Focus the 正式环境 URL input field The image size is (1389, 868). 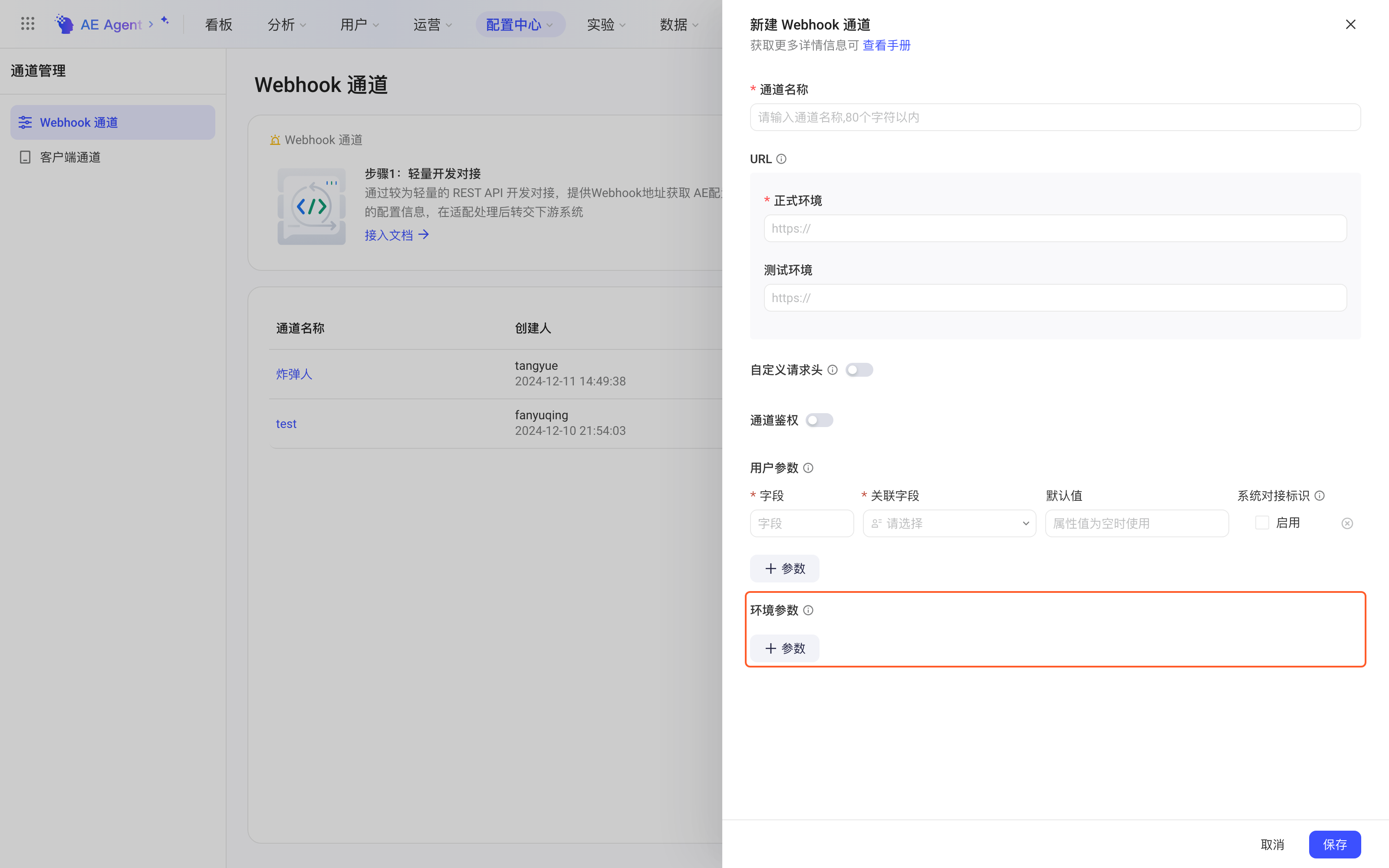(x=1055, y=228)
